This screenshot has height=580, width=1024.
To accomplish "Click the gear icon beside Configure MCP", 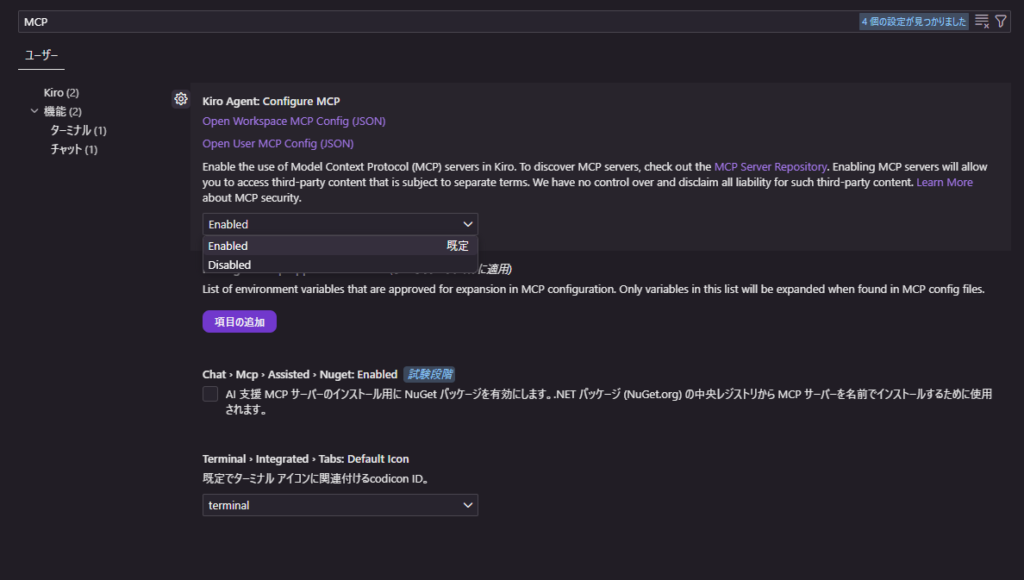I will [181, 99].
